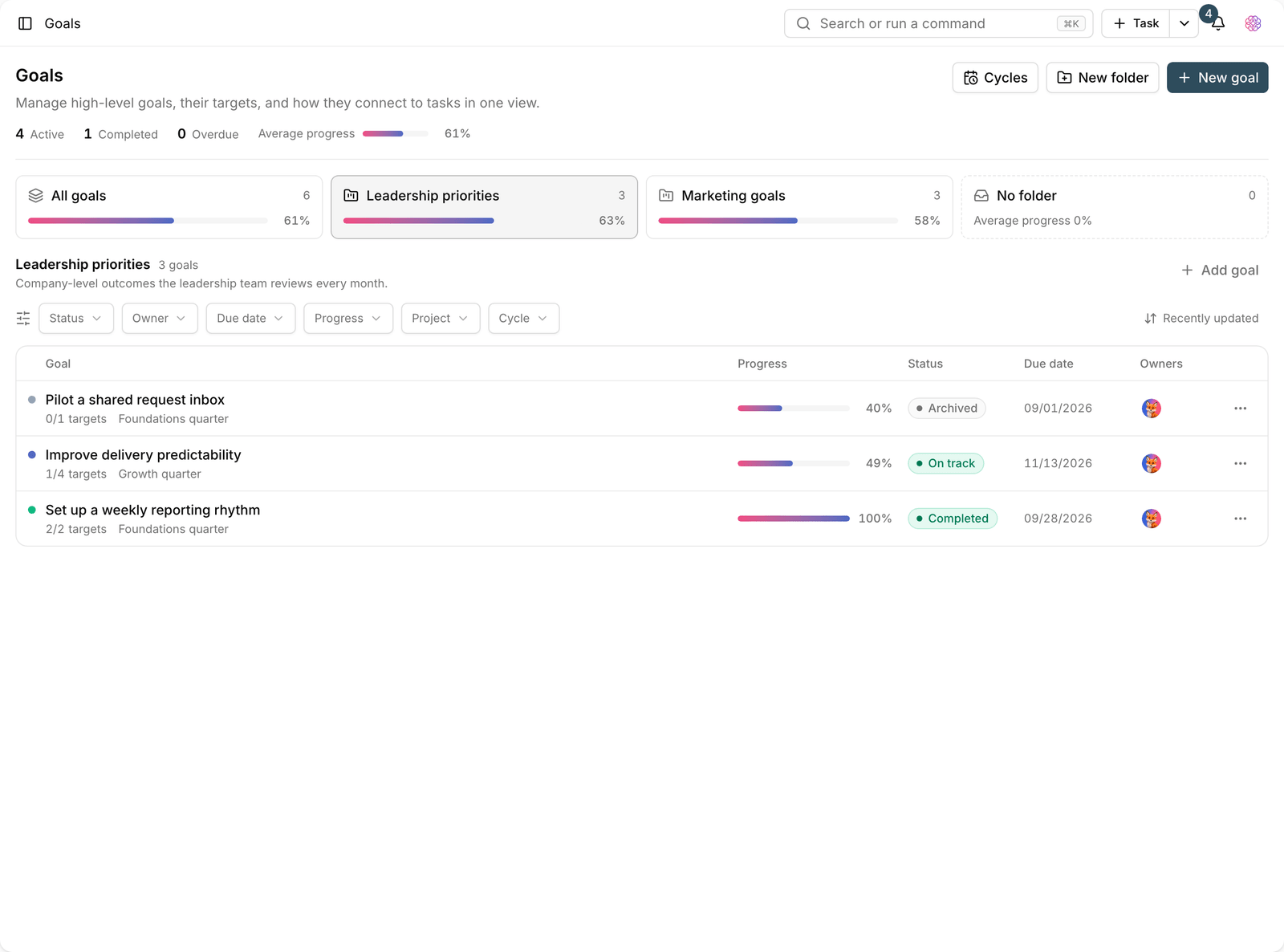1284x952 pixels.
Task: Click the New goal button
Action: click(1217, 78)
